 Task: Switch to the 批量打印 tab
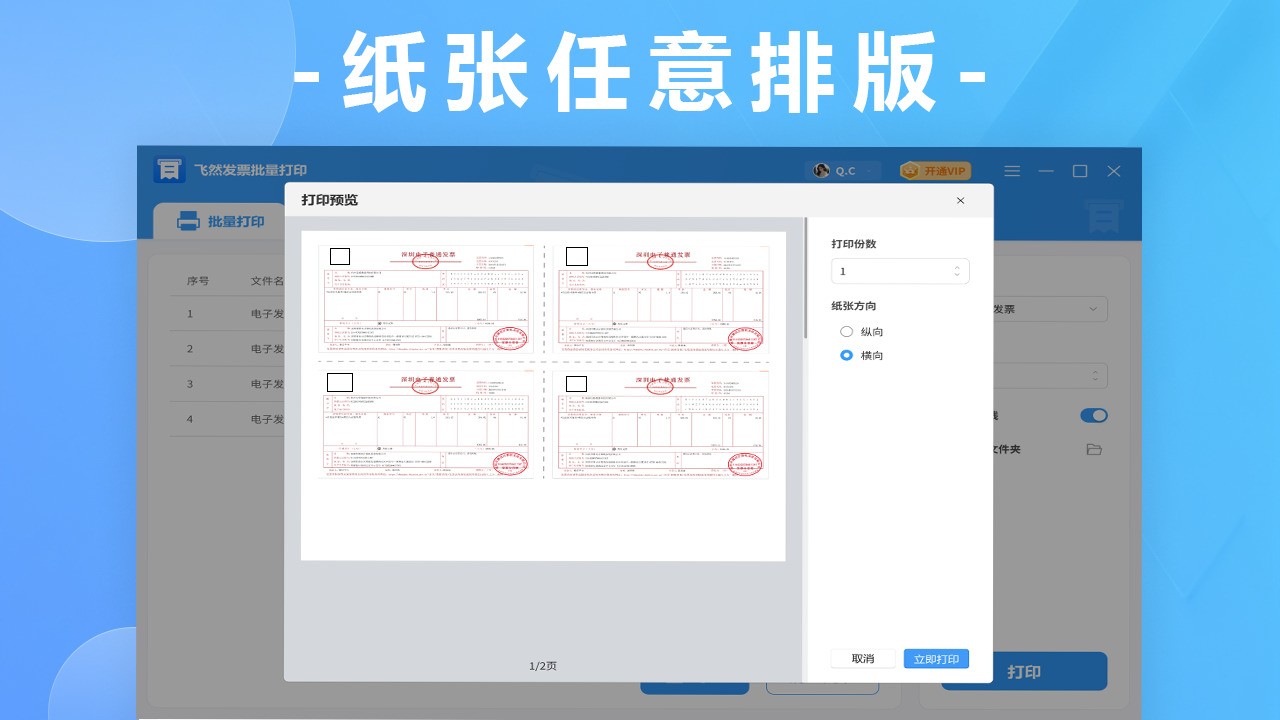pos(222,222)
